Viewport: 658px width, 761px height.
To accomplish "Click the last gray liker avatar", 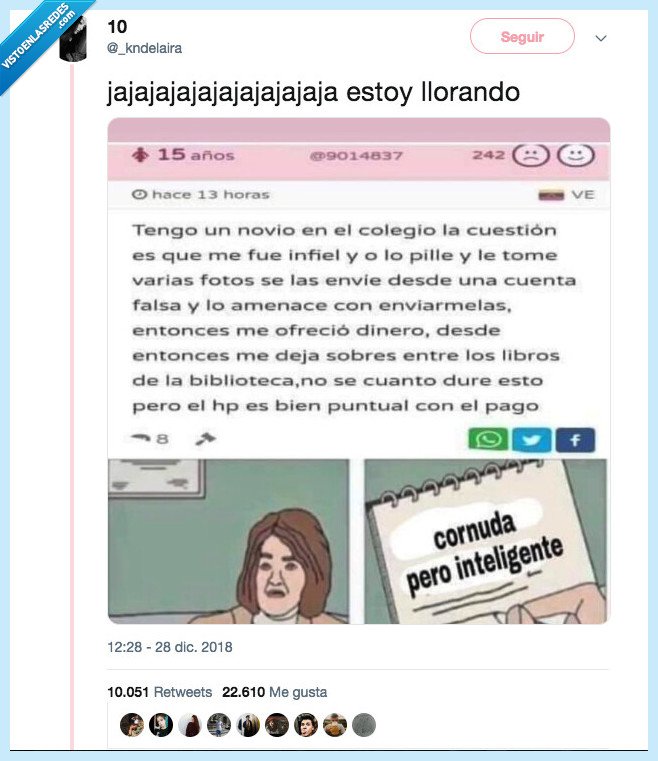I will 364,725.
